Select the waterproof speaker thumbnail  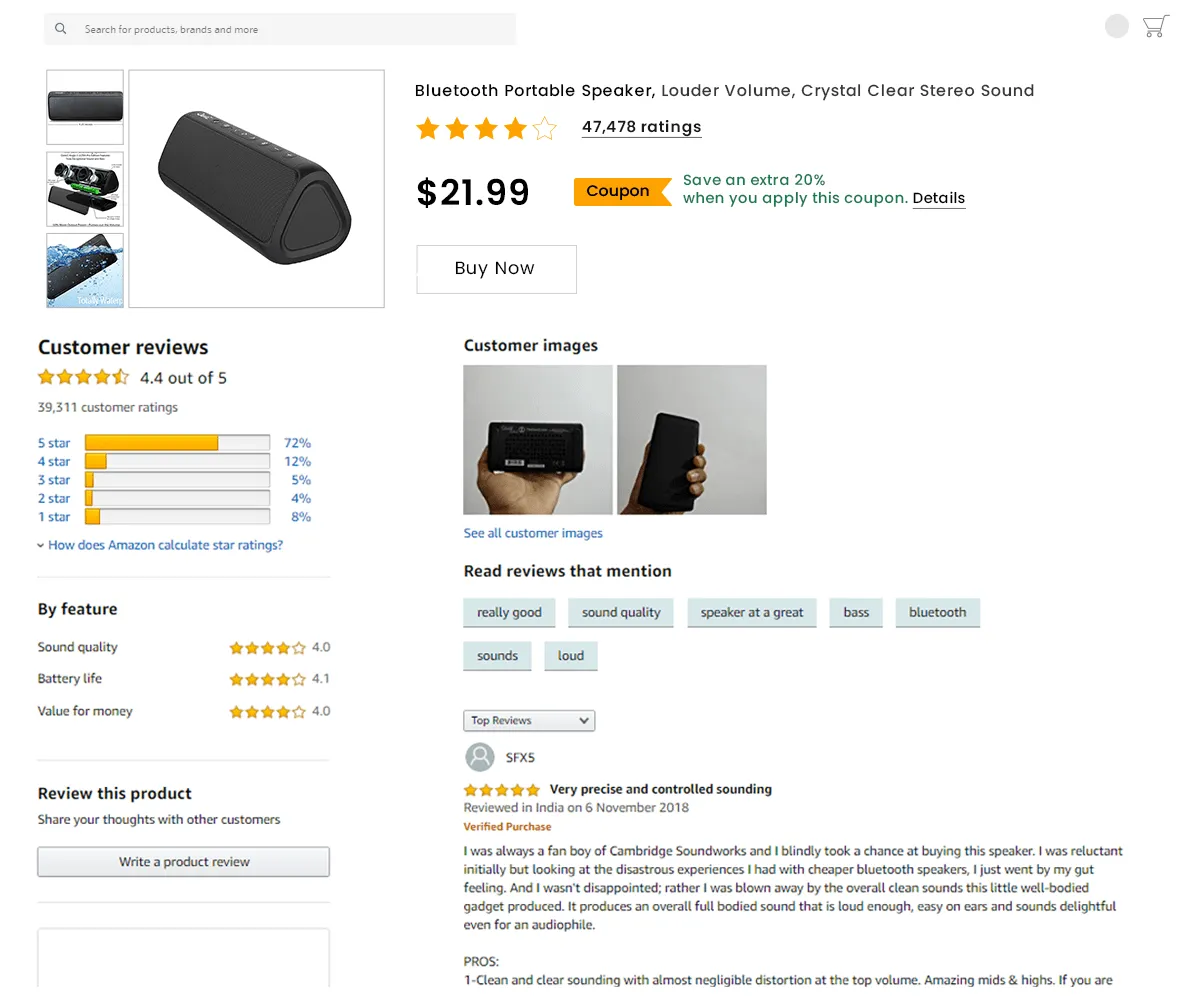pyautogui.click(x=85, y=270)
